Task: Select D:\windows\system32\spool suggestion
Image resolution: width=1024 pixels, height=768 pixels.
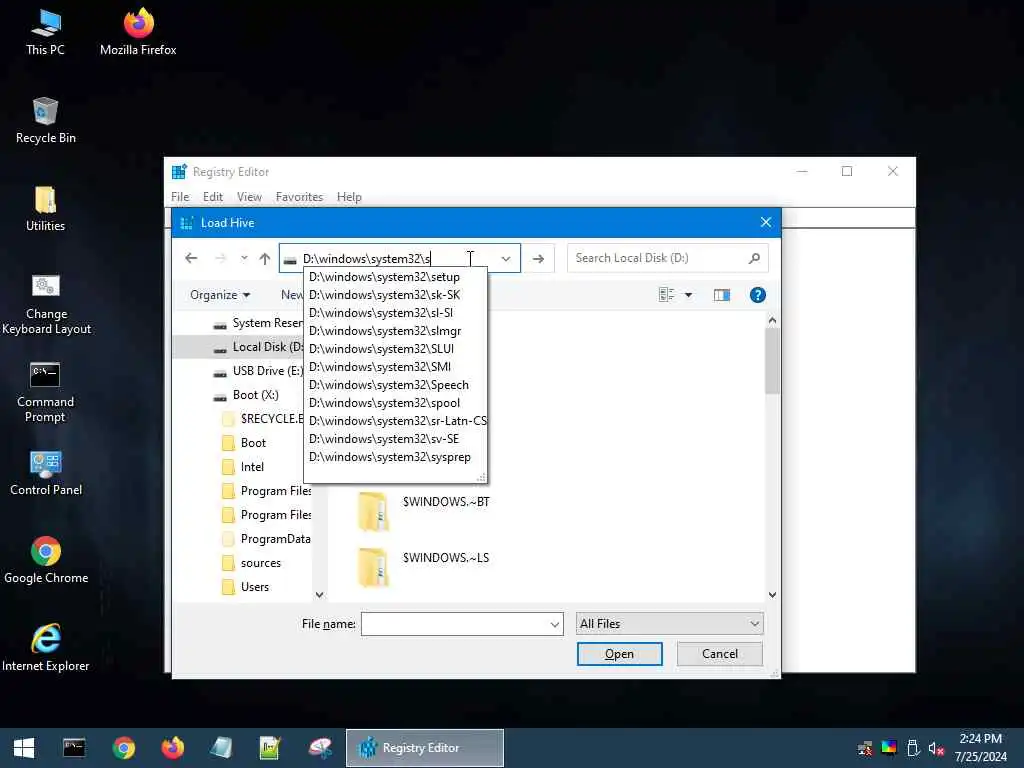Action: point(395,403)
